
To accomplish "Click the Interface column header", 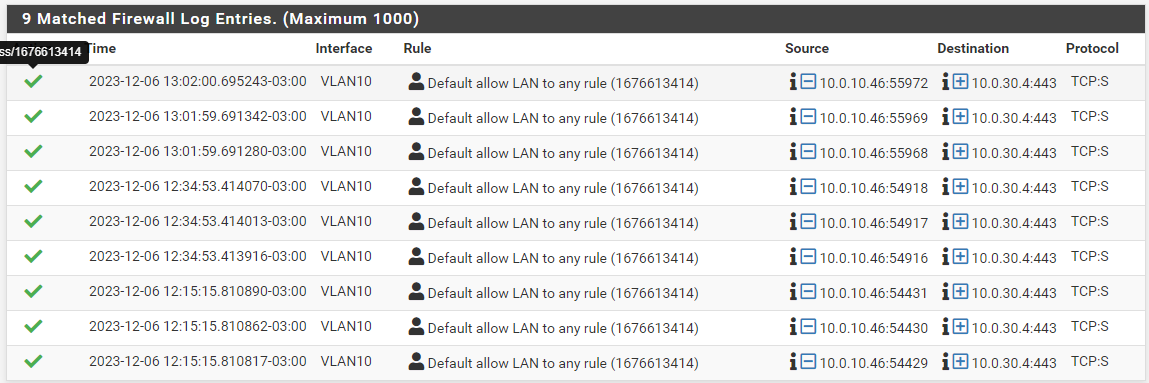I will click(x=344, y=48).
